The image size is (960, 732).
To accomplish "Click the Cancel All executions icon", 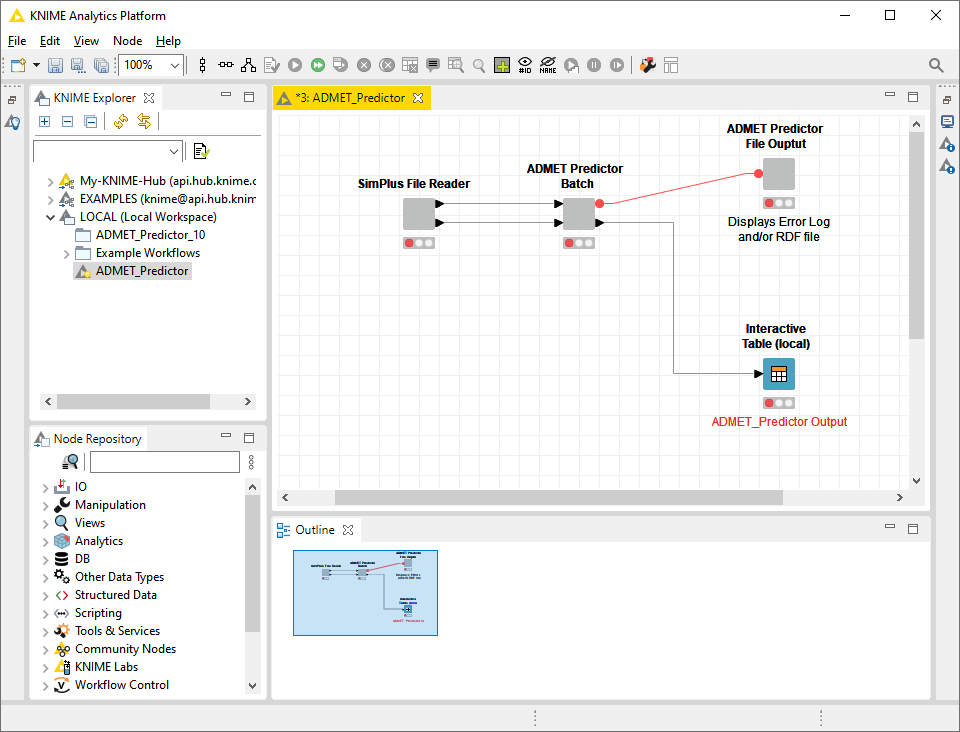I will click(x=387, y=65).
